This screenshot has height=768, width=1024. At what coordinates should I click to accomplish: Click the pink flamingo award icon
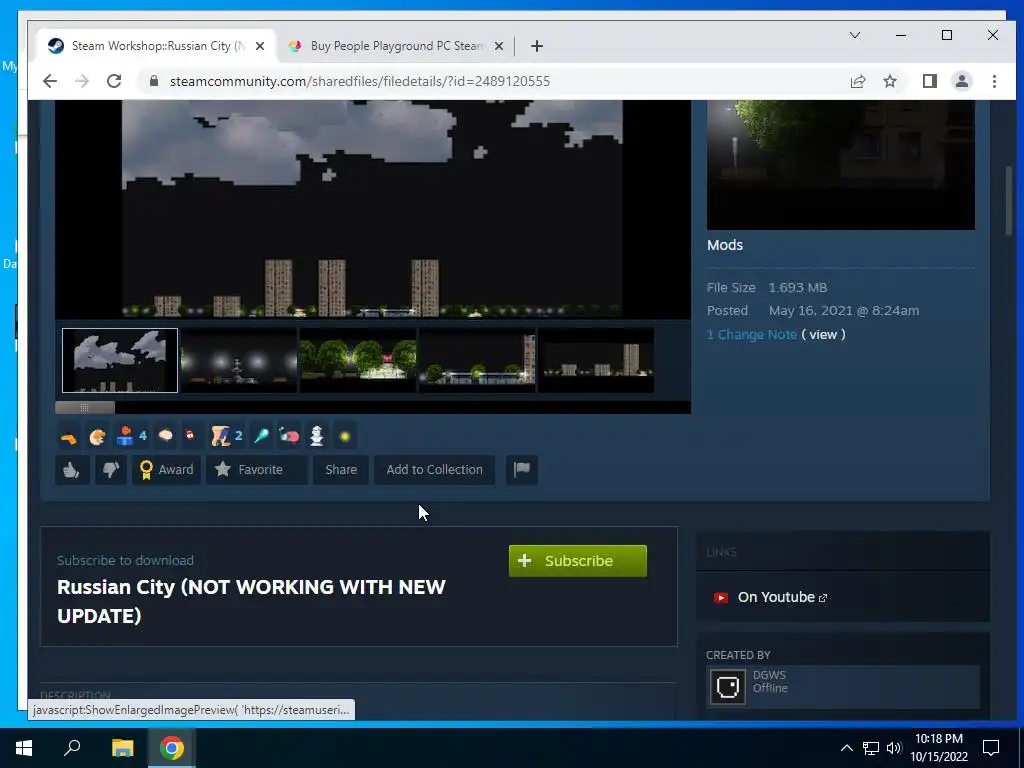pos(289,436)
